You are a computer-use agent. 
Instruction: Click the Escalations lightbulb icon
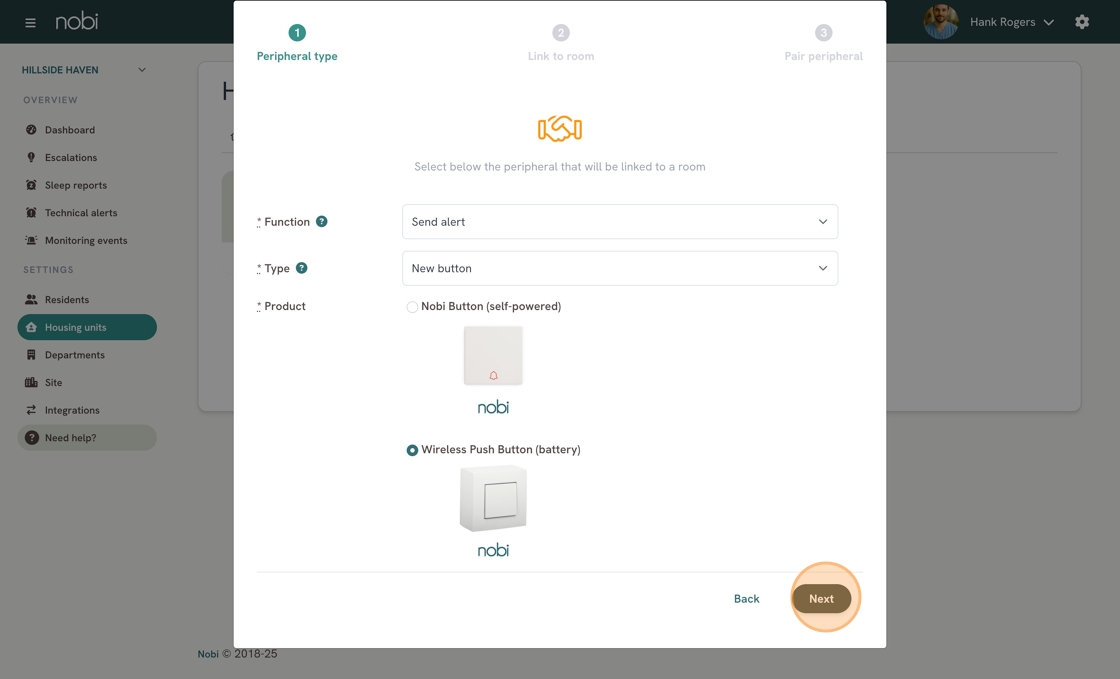coord(31,157)
